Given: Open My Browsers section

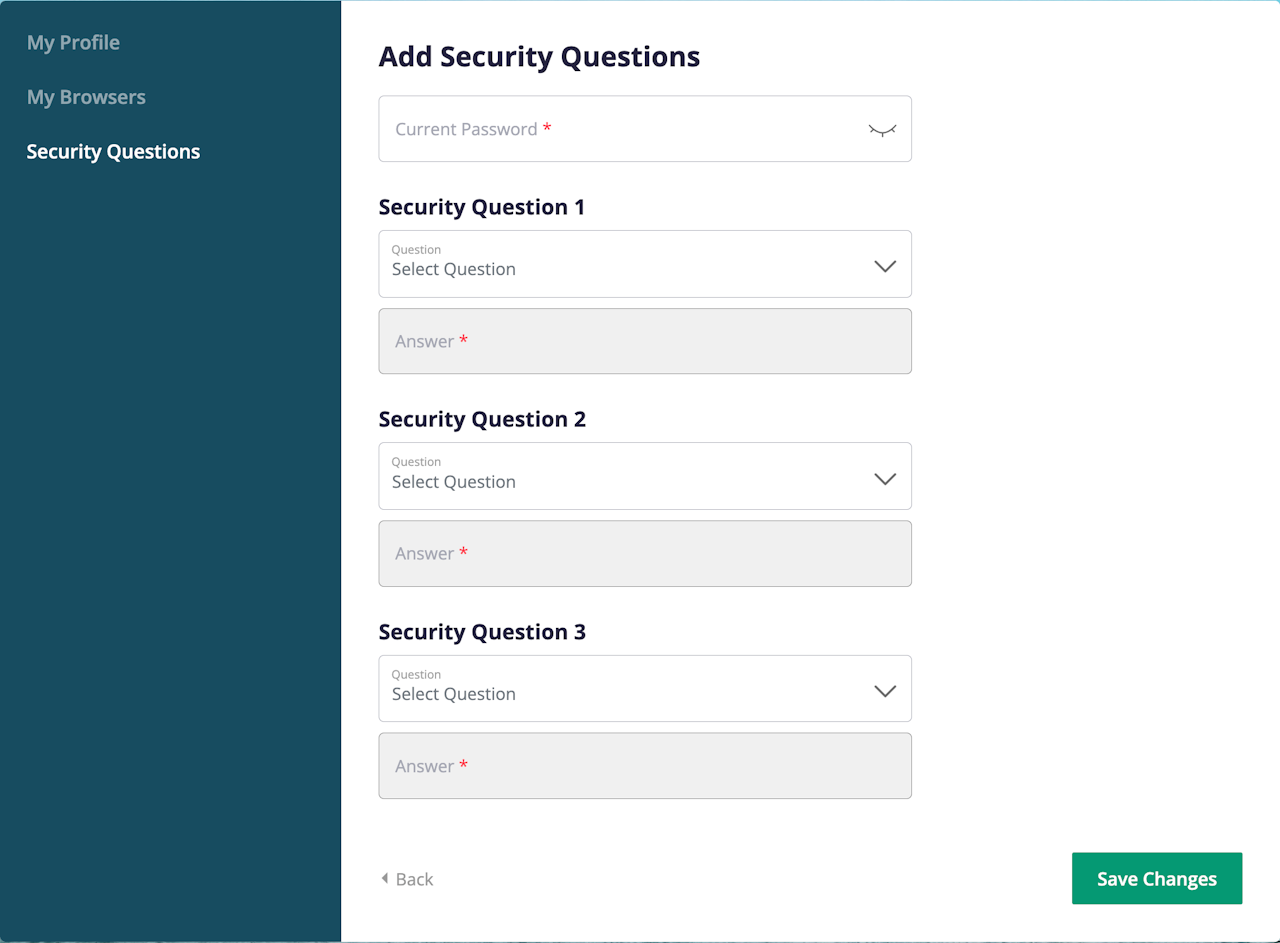Looking at the screenshot, I should 86,97.
